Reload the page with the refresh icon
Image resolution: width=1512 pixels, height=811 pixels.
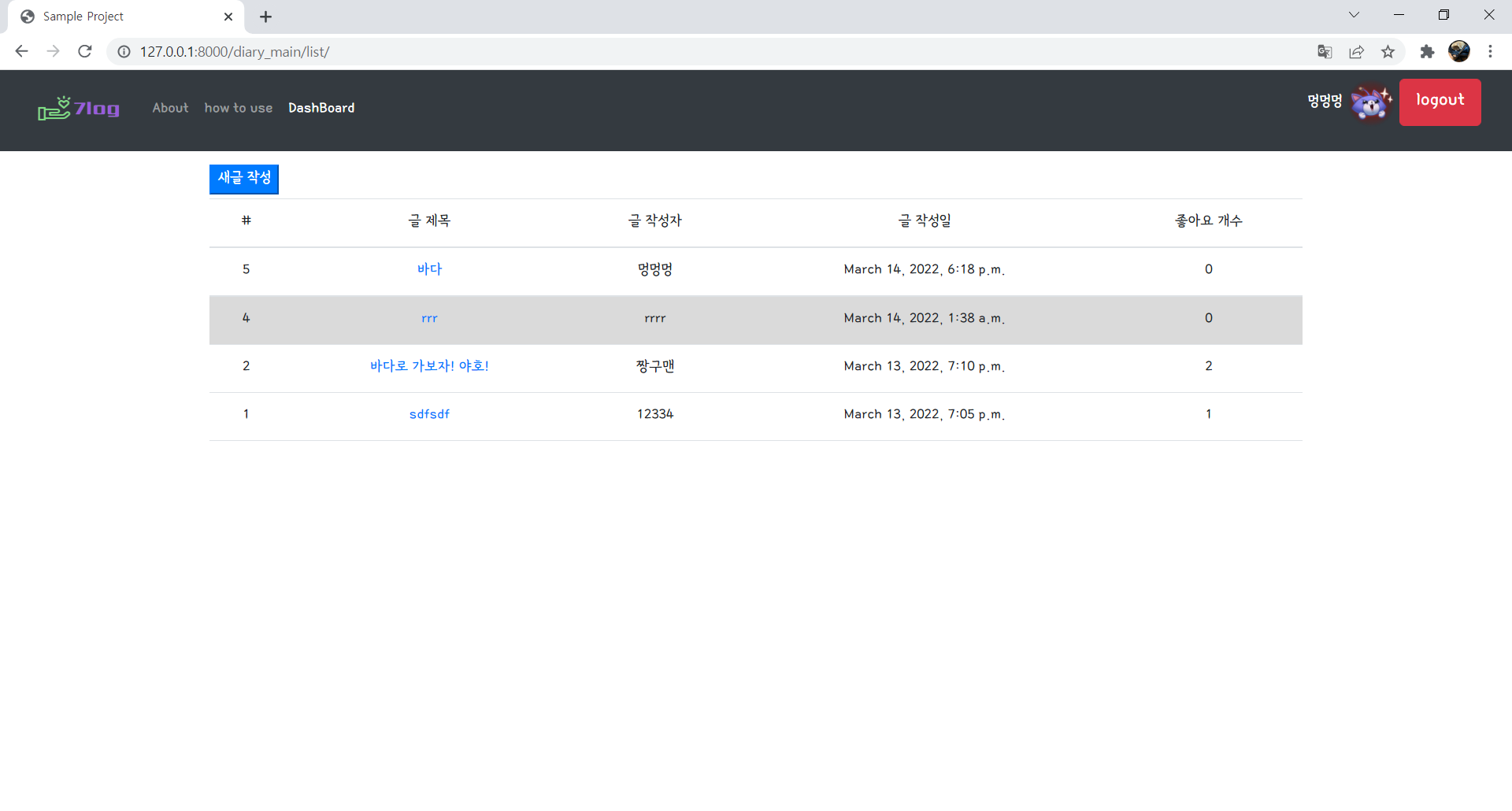tap(85, 51)
